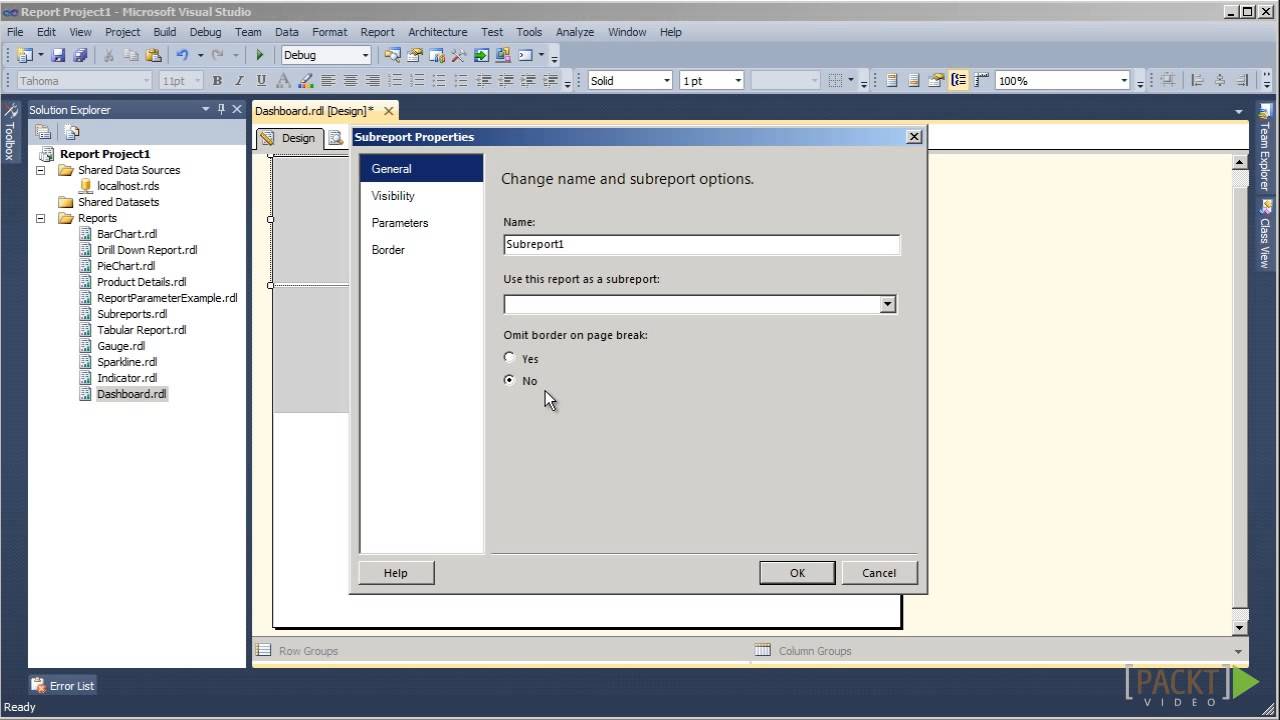Toggle the highlighted grouping pane icon
Screen dimensions: 1280x720
959,81
